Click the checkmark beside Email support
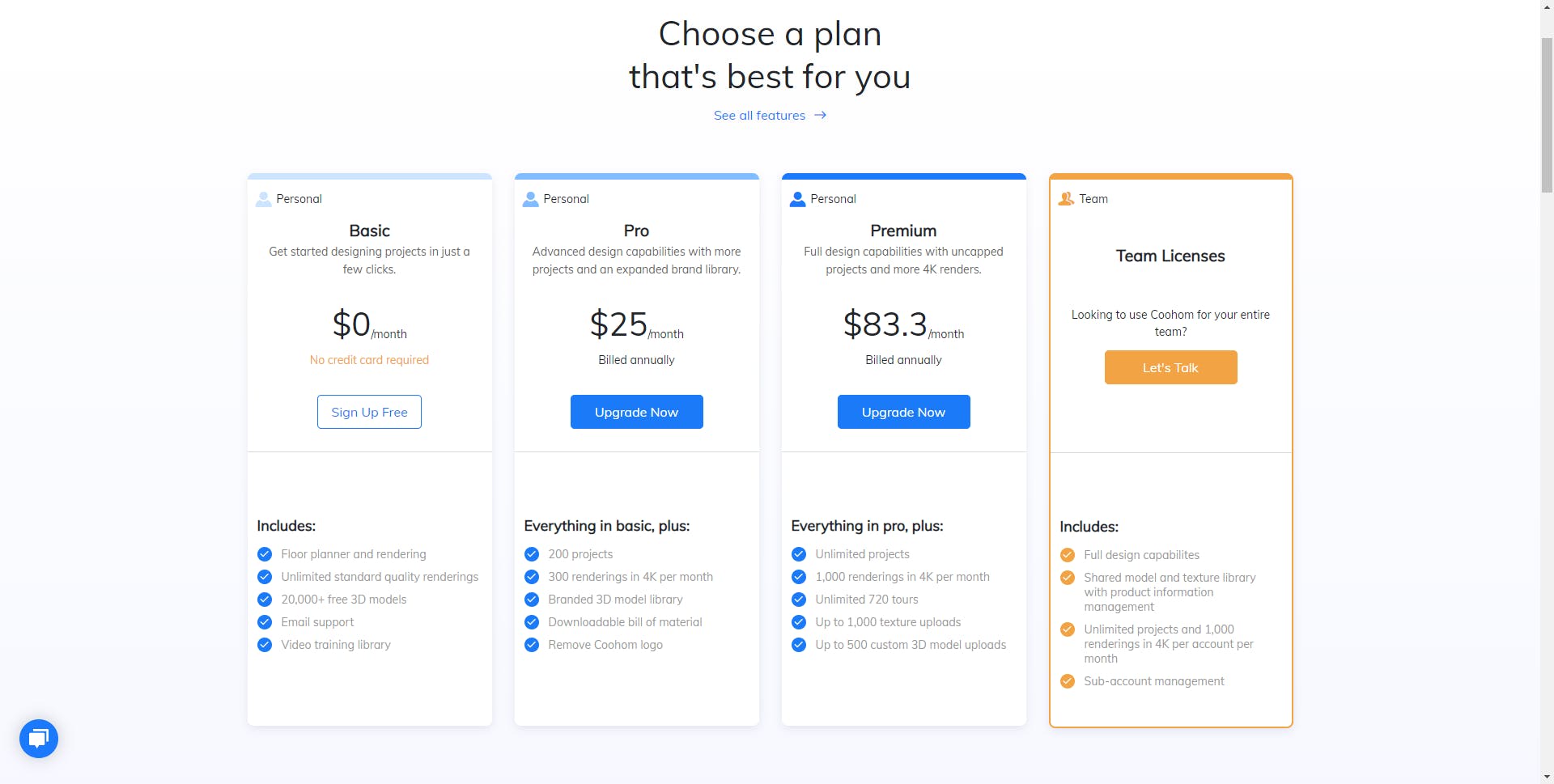1554x784 pixels. click(x=264, y=622)
